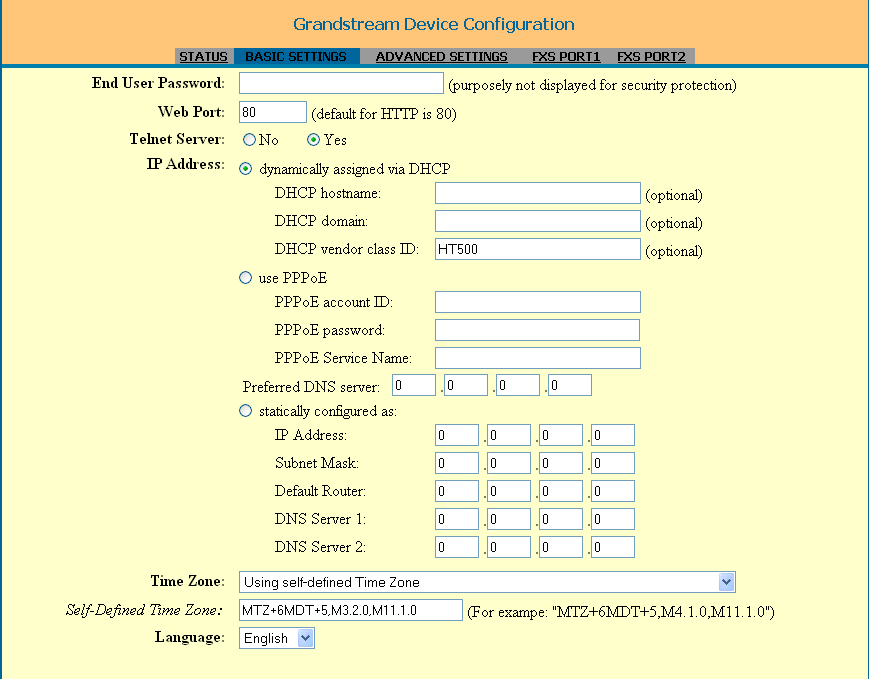The height and width of the screenshot is (679, 869).
Task: Click the 'purposely not displayed' security note
Action: (x=592, y=85)
